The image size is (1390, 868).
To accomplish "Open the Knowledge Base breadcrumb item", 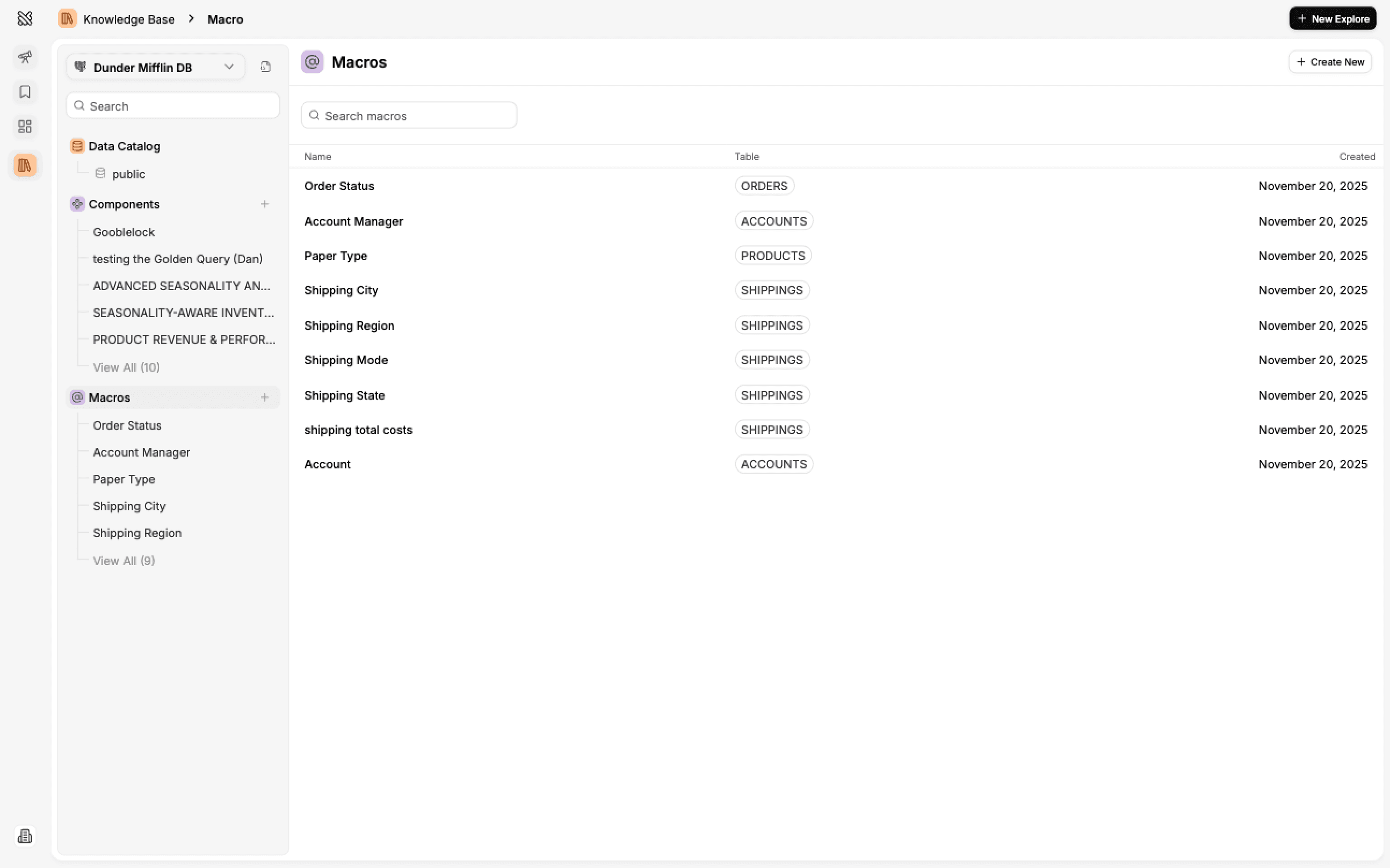I will tap(128, 19).
